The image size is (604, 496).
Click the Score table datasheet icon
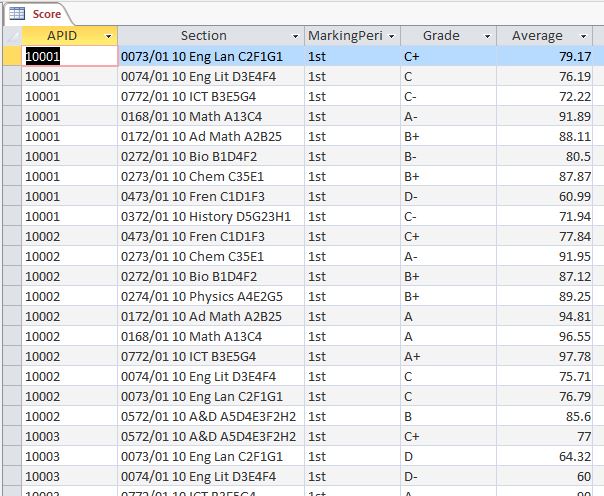[17, 13]
